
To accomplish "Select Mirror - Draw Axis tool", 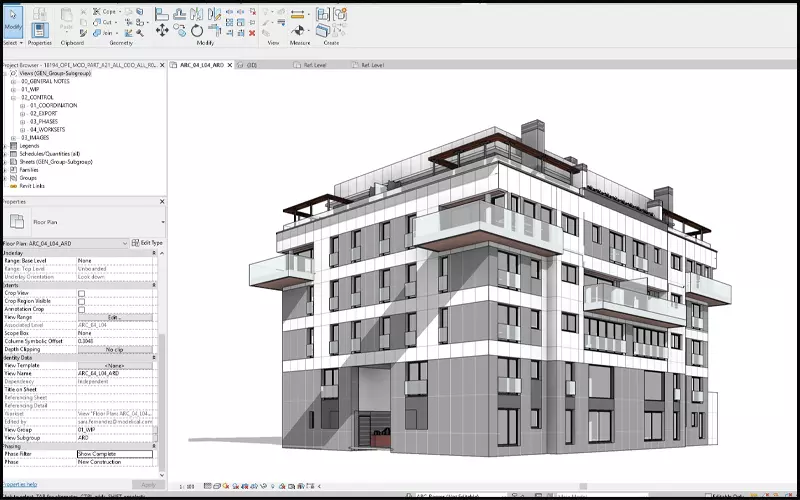I will 214,14.
